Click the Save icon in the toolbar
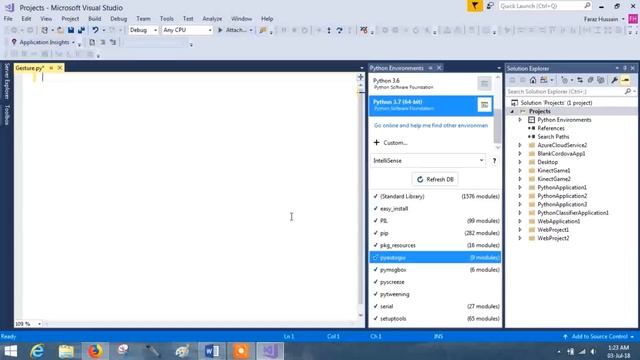This screenshot has height=360, width=640. 71,30
